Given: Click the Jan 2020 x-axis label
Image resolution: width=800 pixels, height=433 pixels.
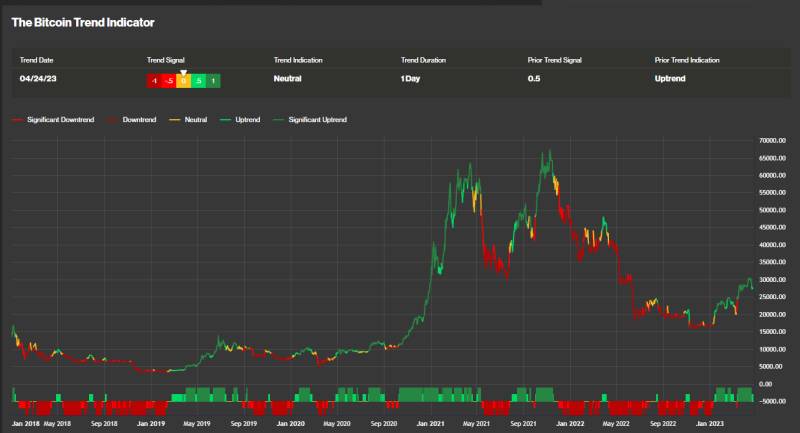Looking at the screenshot, I should point(290,424).
